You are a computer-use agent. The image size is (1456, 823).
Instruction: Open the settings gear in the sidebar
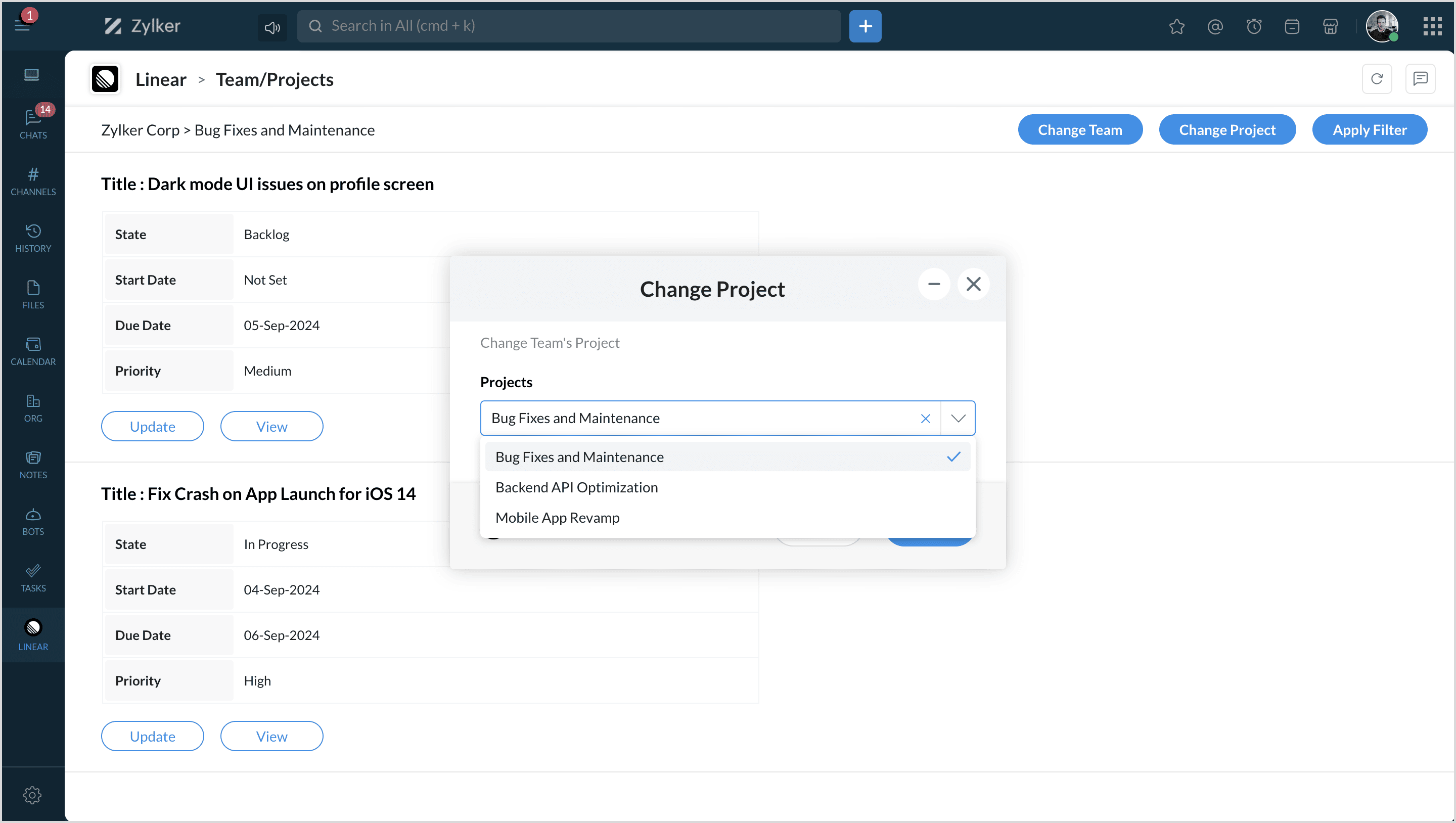click(x=32, y=795)
